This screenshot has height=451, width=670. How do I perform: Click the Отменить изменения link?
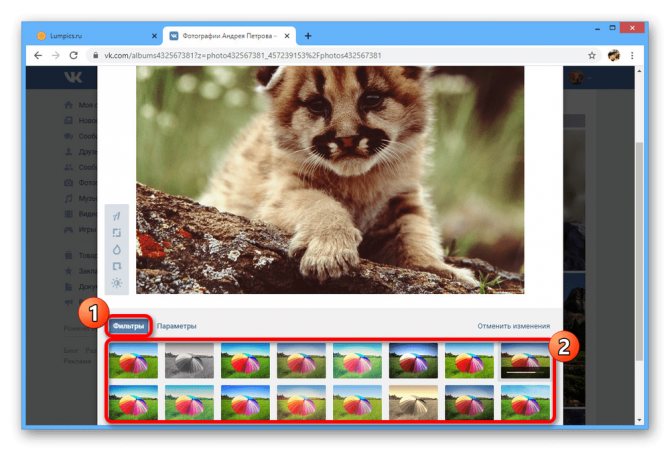[x=514, y=326]
